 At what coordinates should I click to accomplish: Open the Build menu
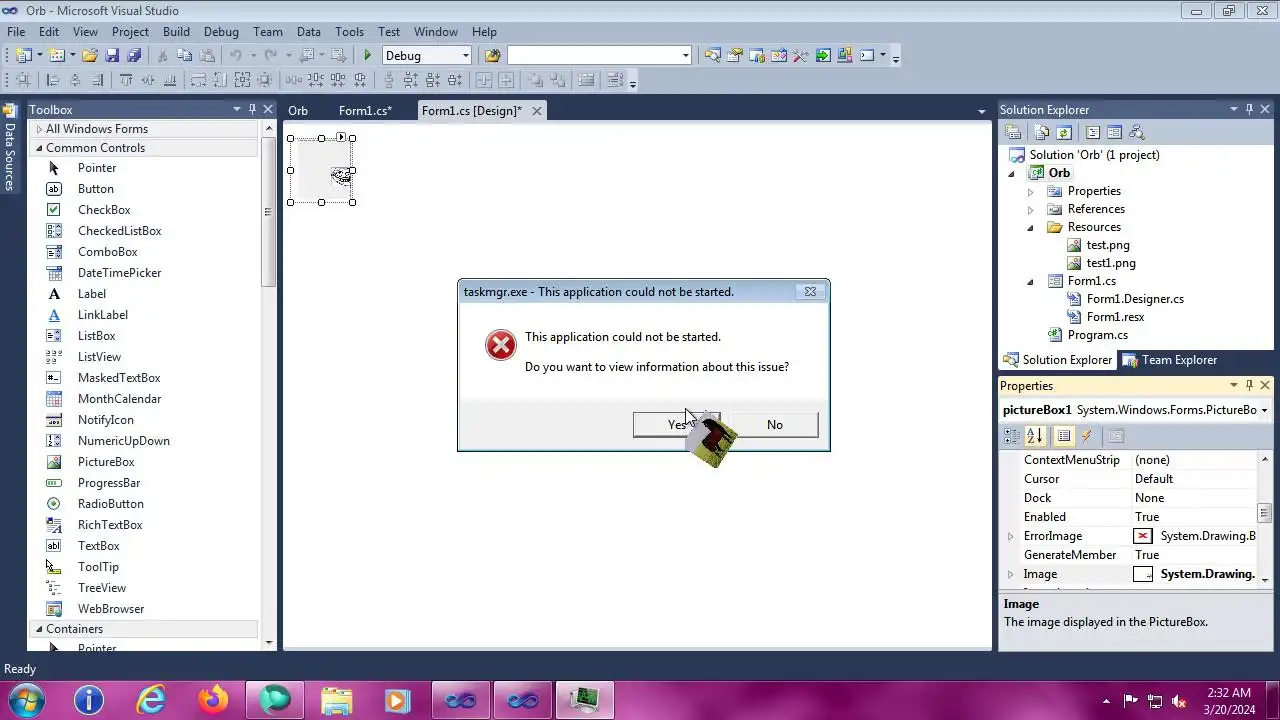176,32
